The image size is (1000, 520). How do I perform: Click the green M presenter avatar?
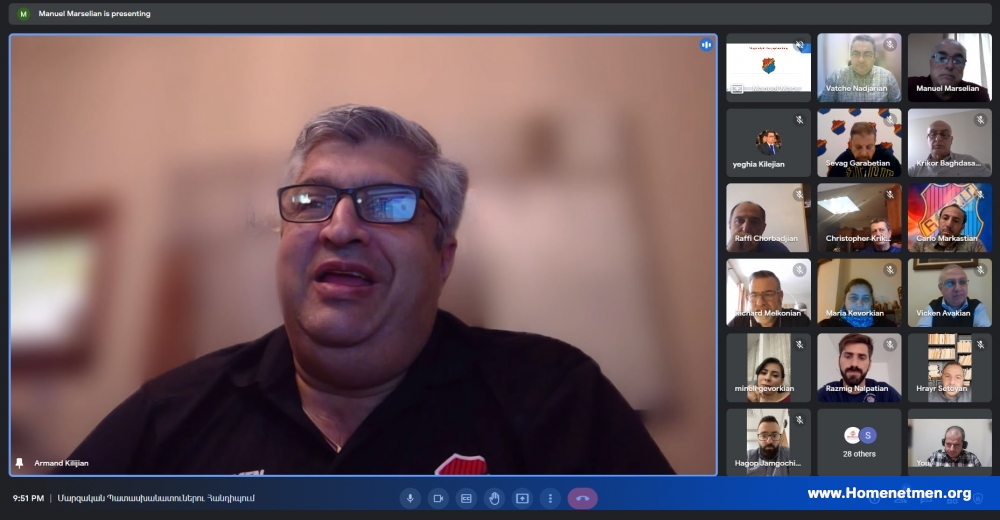point(24,13)
